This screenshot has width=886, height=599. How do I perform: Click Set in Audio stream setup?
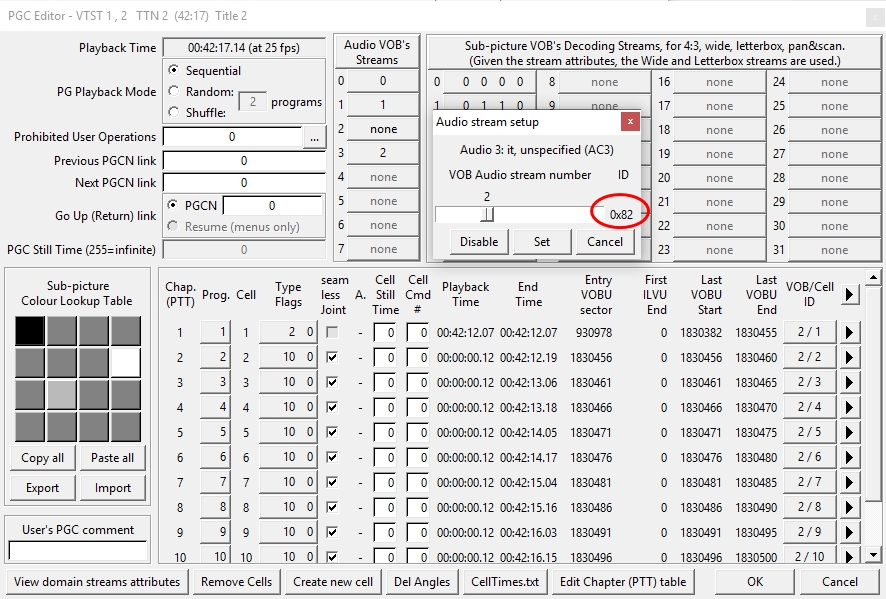click(542, 242)
